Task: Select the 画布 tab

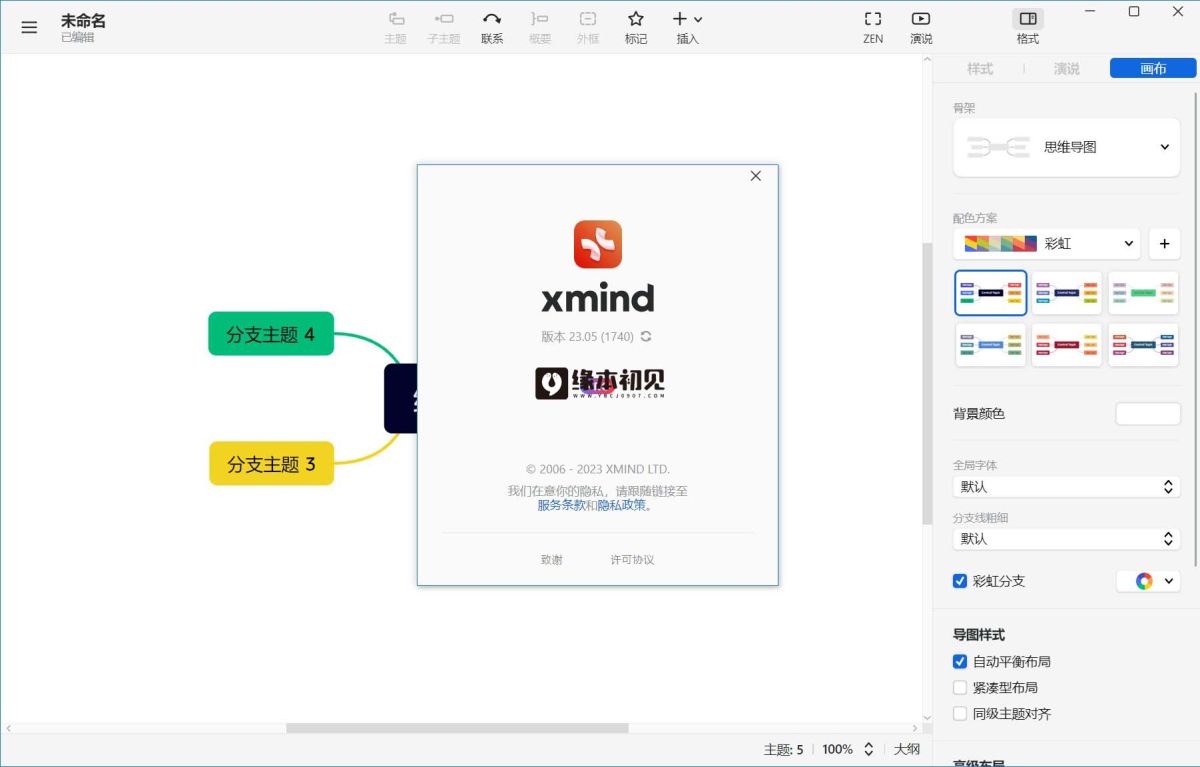Action: [1153, 69]
